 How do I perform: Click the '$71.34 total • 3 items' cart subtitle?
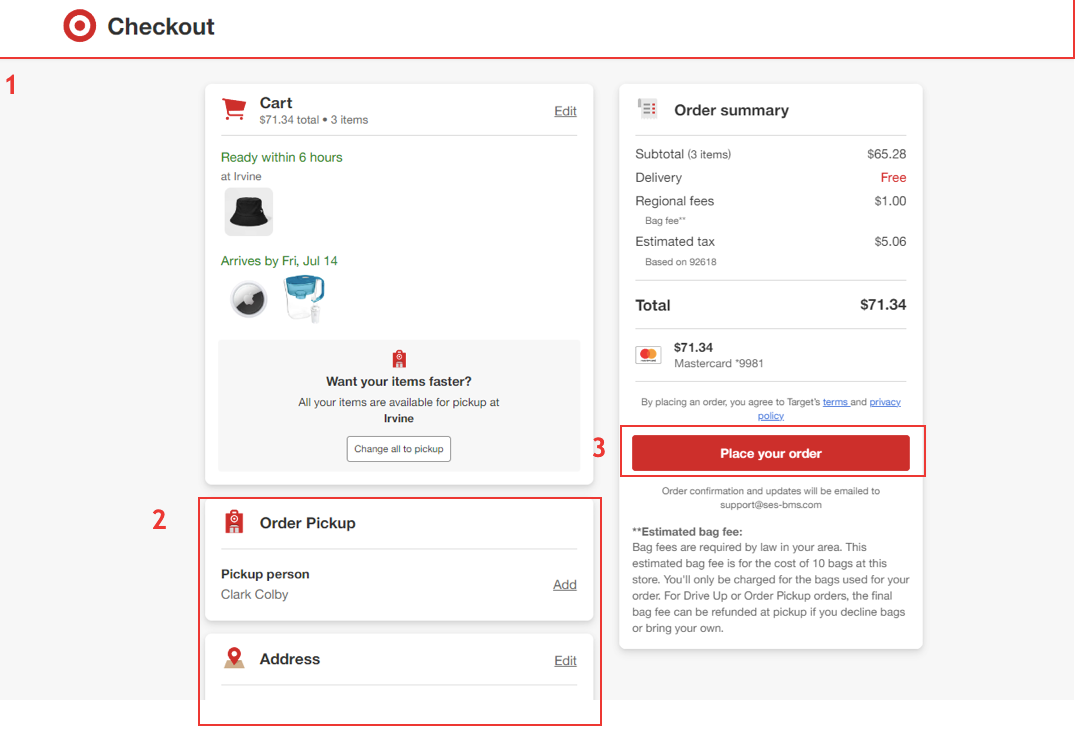314,120
